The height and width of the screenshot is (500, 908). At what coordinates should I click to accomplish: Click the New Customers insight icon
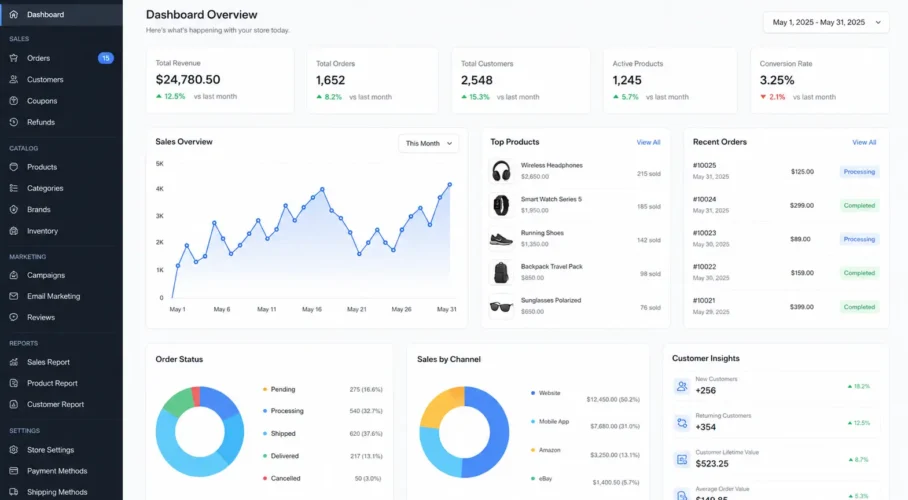tap(682, 386)
